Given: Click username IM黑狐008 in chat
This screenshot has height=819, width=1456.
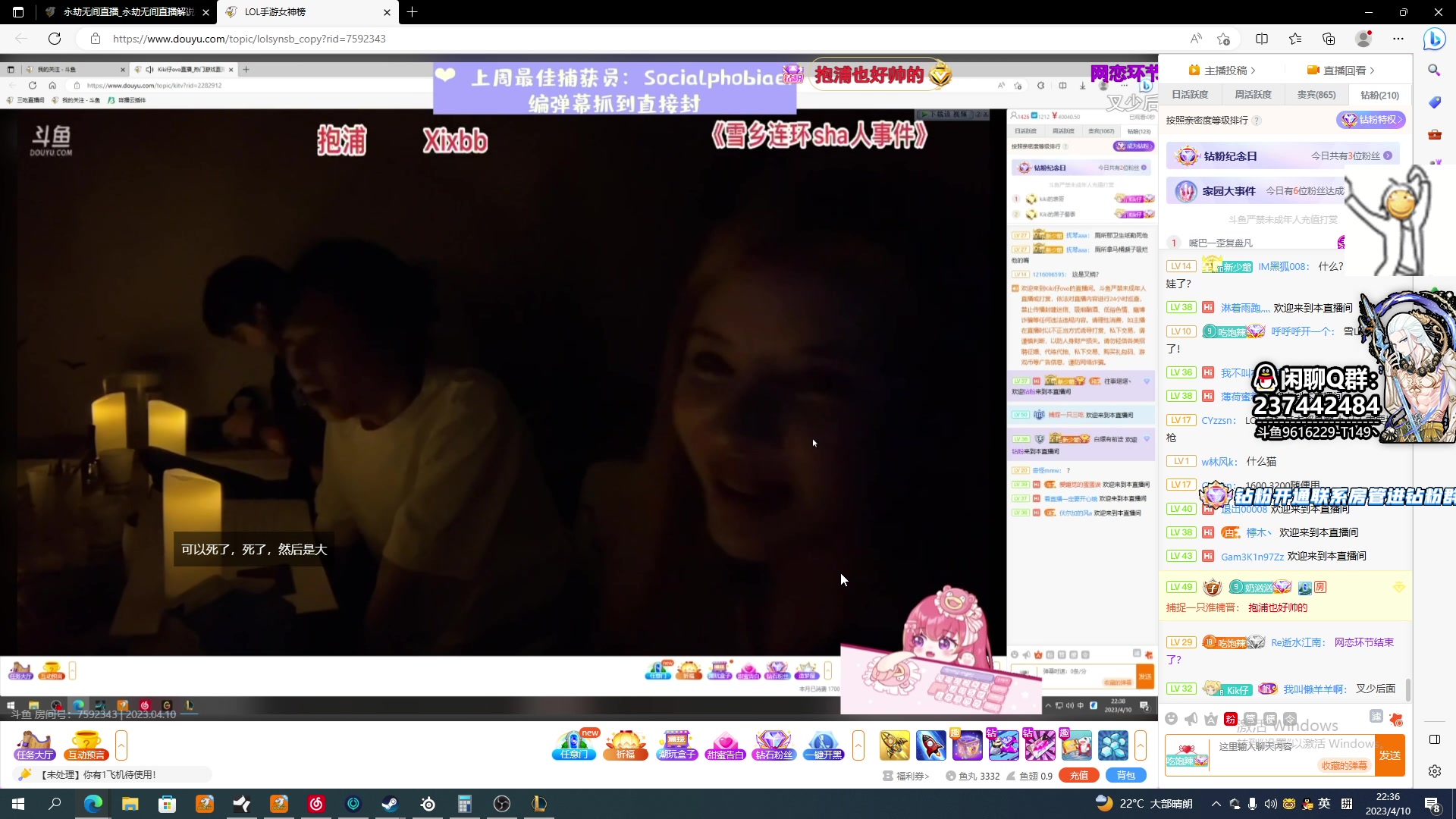Looking at the screenshot, I should point(1283,266).
